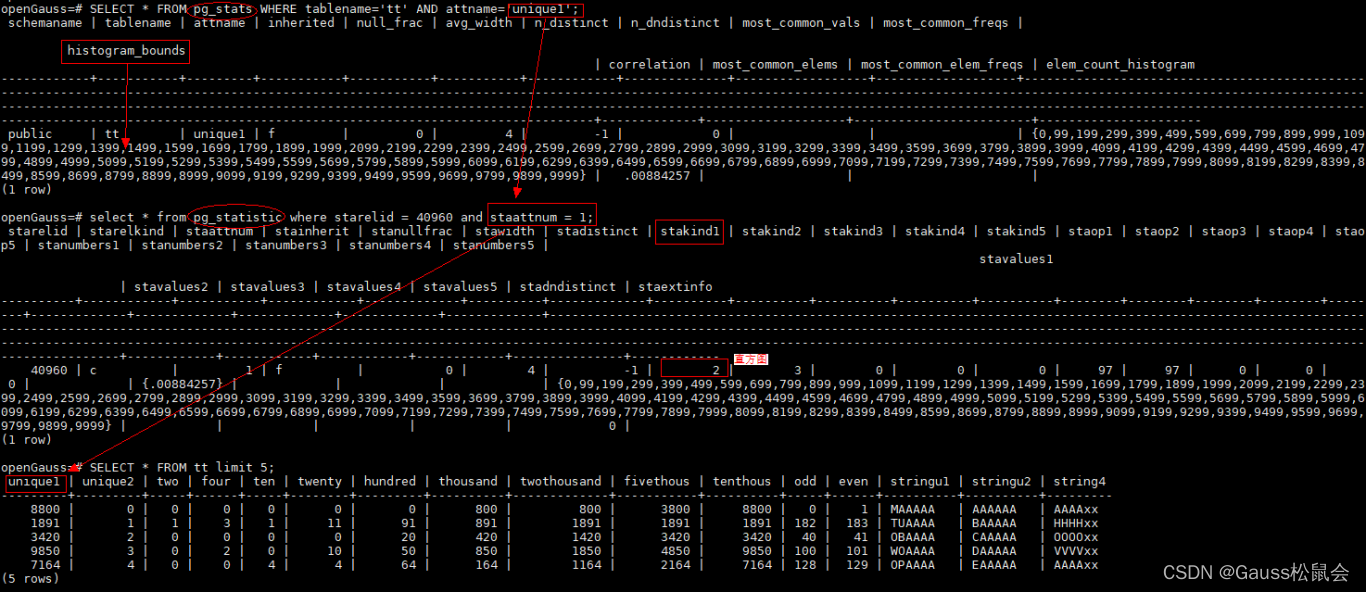Click the staop1 column header
The image size is (1366, 592).
1090,232
